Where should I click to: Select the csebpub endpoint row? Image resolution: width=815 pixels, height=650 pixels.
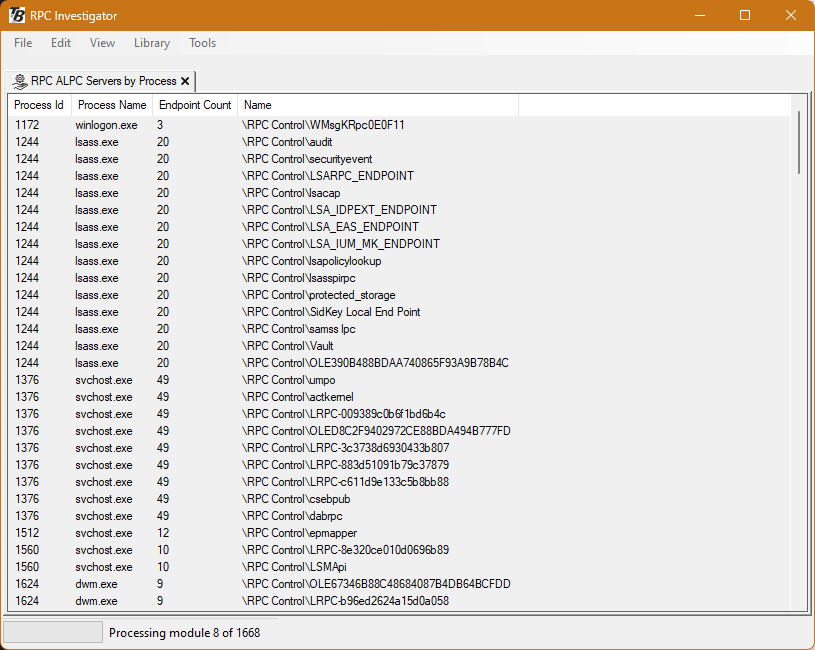[399, 499]
